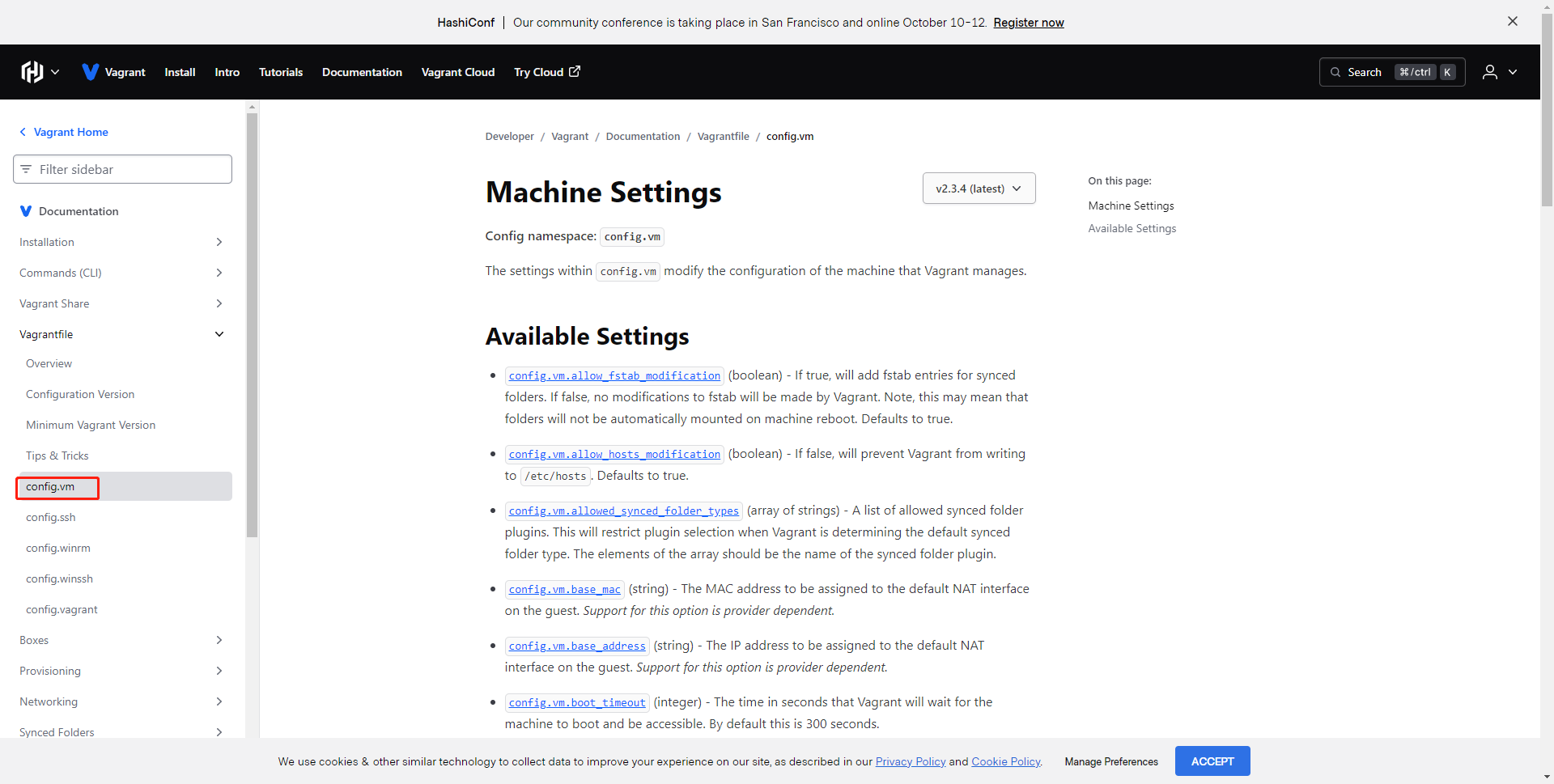Image resolution: width=1554 pixels, height=784 pixels.
Task: Click Documentation in the breadcrumb
Action: (643, 136)
